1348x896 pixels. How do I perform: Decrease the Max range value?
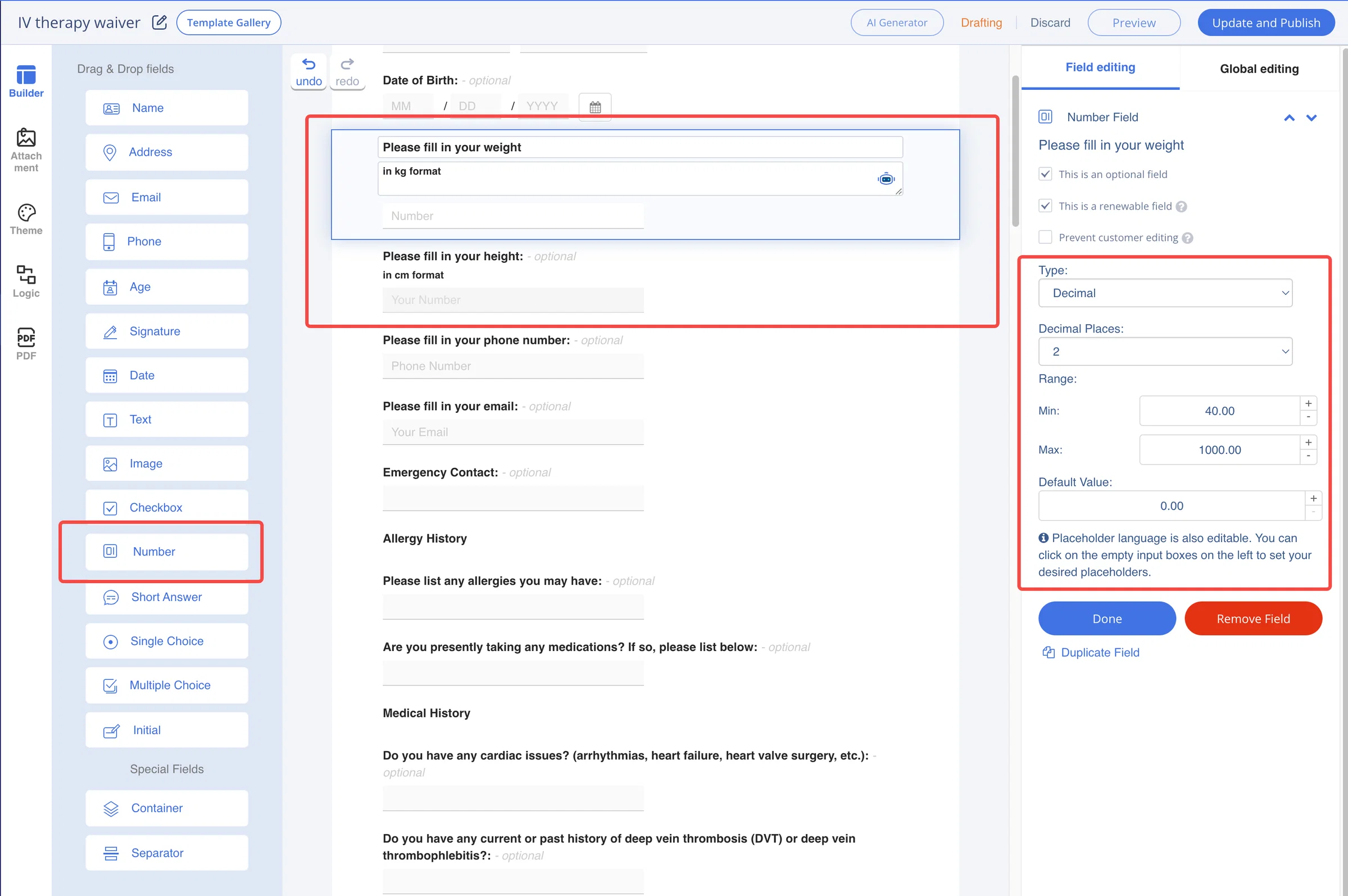pyautogui.click(x=1308, y=457)
